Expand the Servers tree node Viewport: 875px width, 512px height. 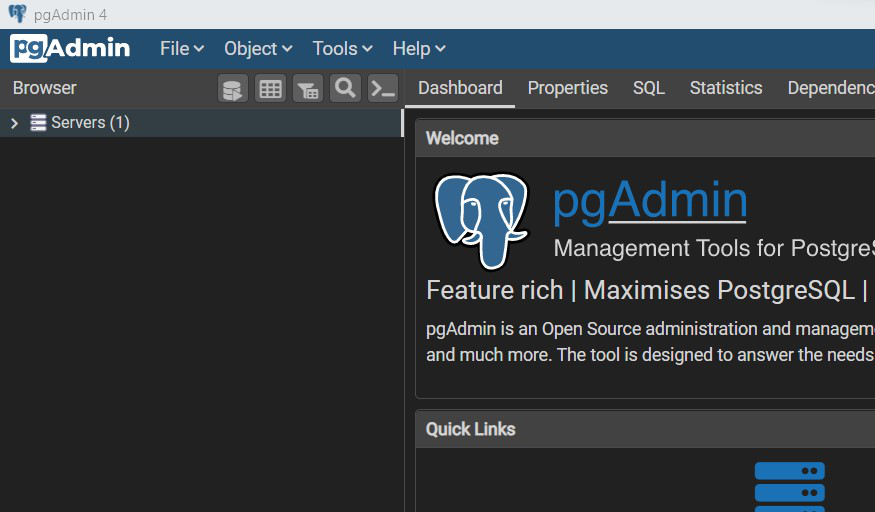[14, 123]
